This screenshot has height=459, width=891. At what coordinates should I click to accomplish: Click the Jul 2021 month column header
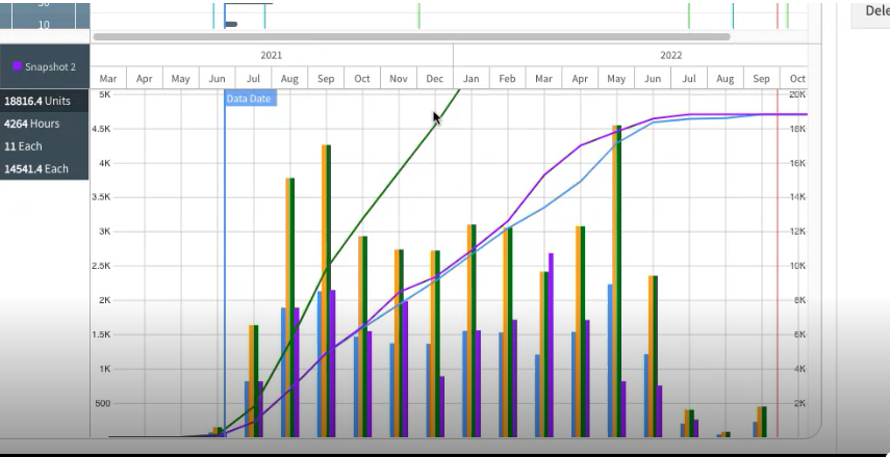(253, 78)
